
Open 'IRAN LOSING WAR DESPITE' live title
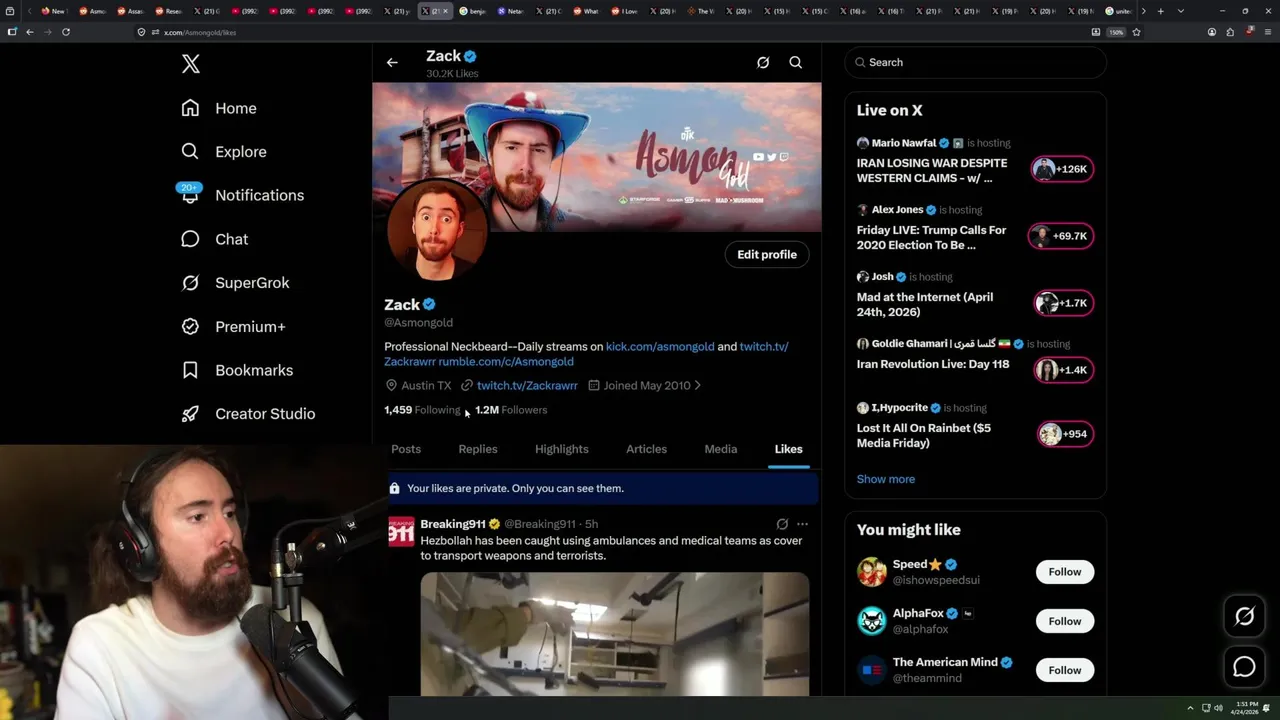[x=932, y=171]
